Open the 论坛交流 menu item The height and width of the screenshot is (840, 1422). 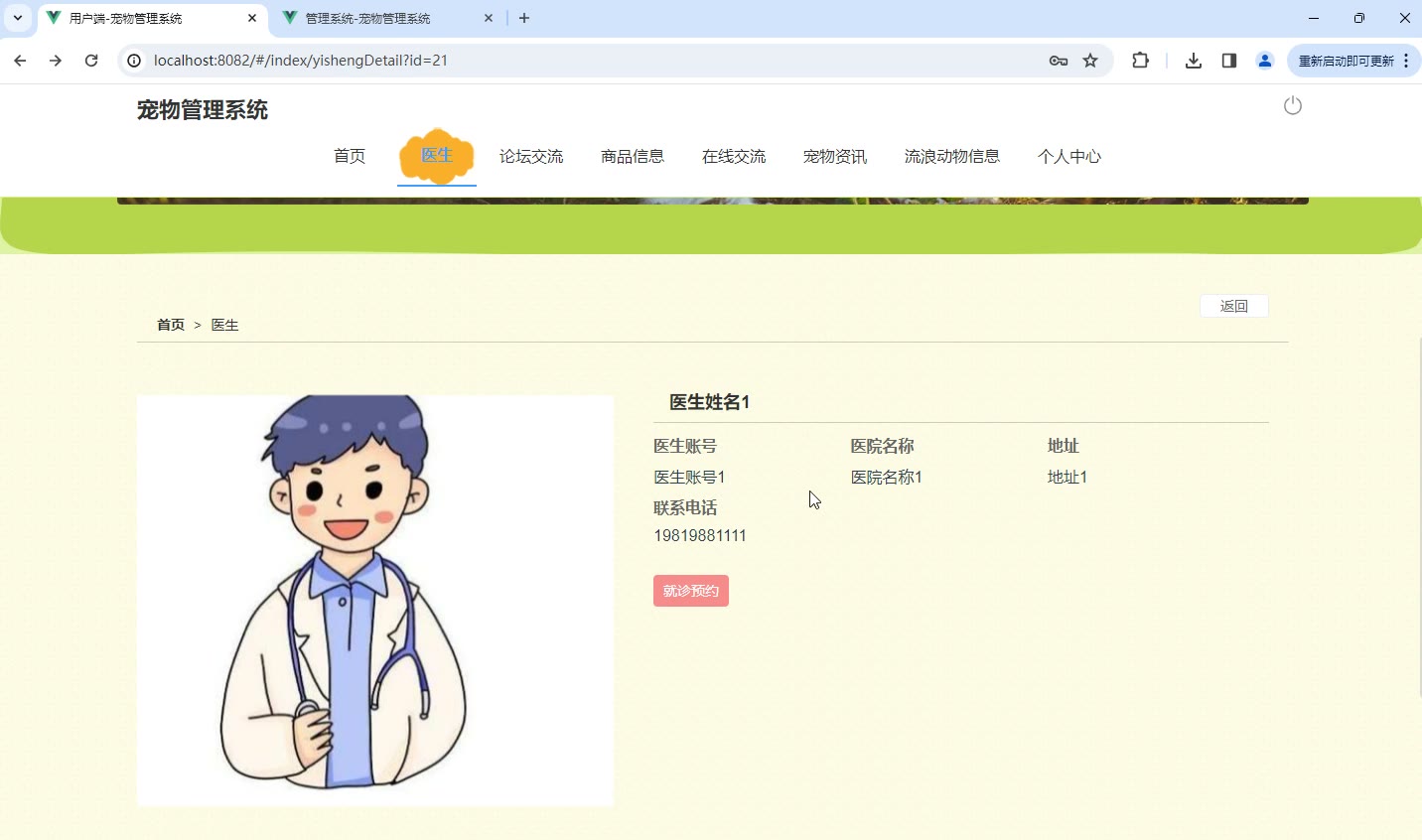click(x=531, y=156)
